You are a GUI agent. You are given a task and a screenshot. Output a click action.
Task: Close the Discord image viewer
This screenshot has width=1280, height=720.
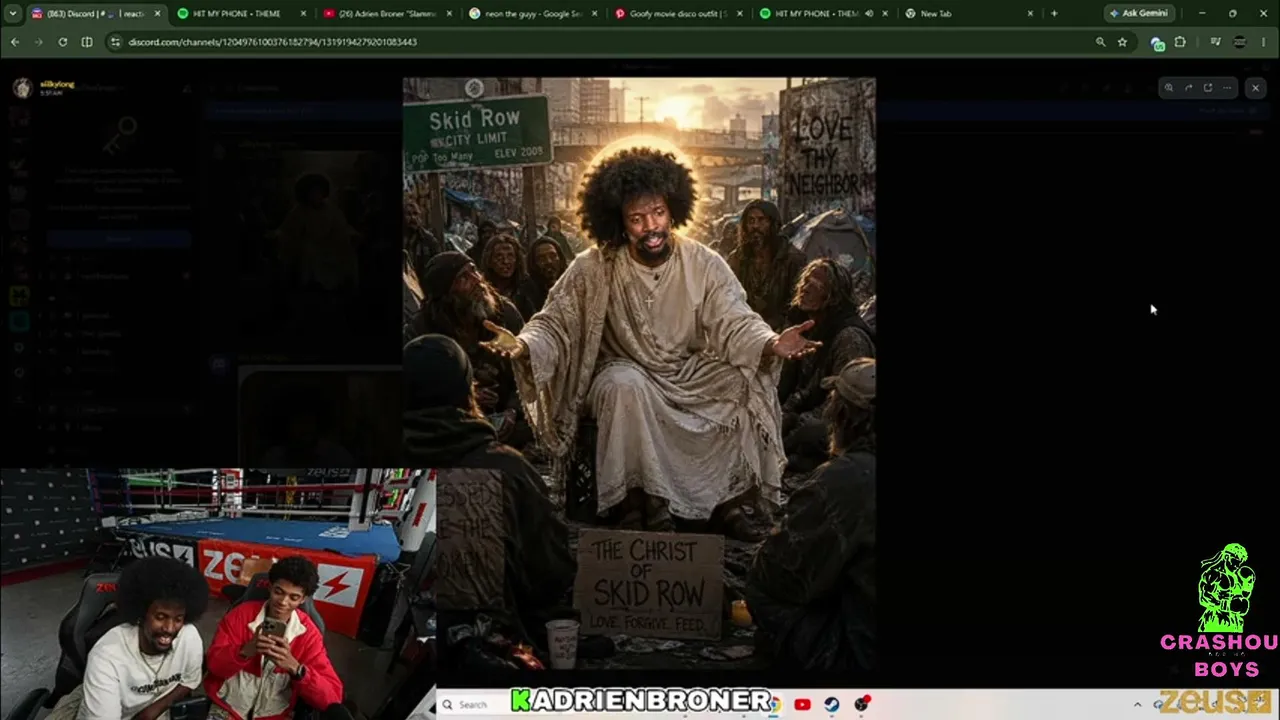click(x=1255, y=88)
